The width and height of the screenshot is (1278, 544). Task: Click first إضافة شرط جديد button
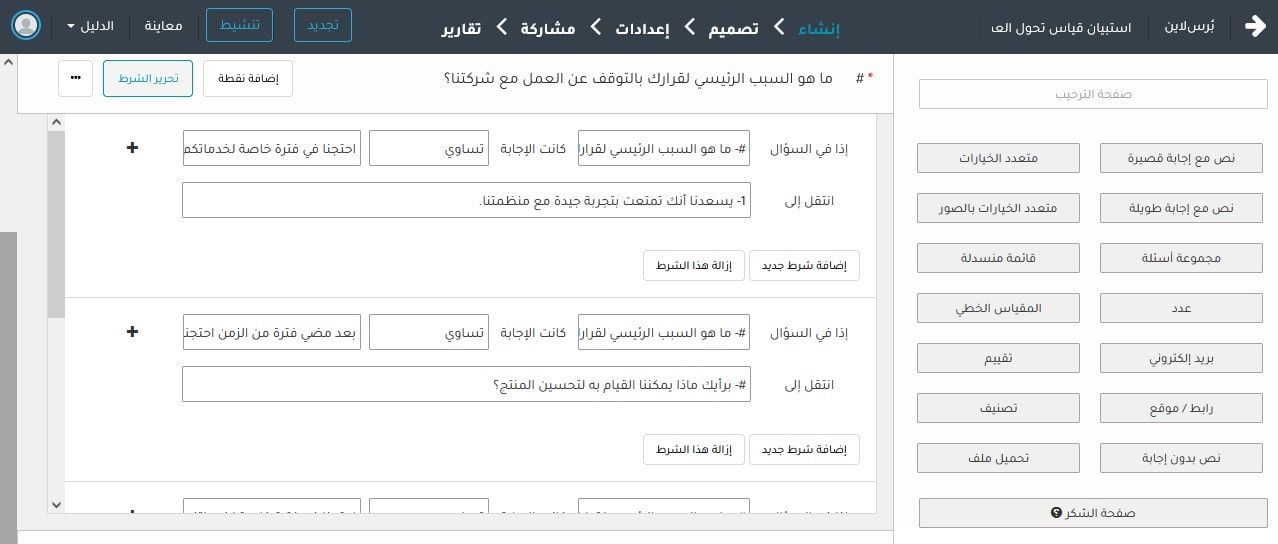(804, 265)
